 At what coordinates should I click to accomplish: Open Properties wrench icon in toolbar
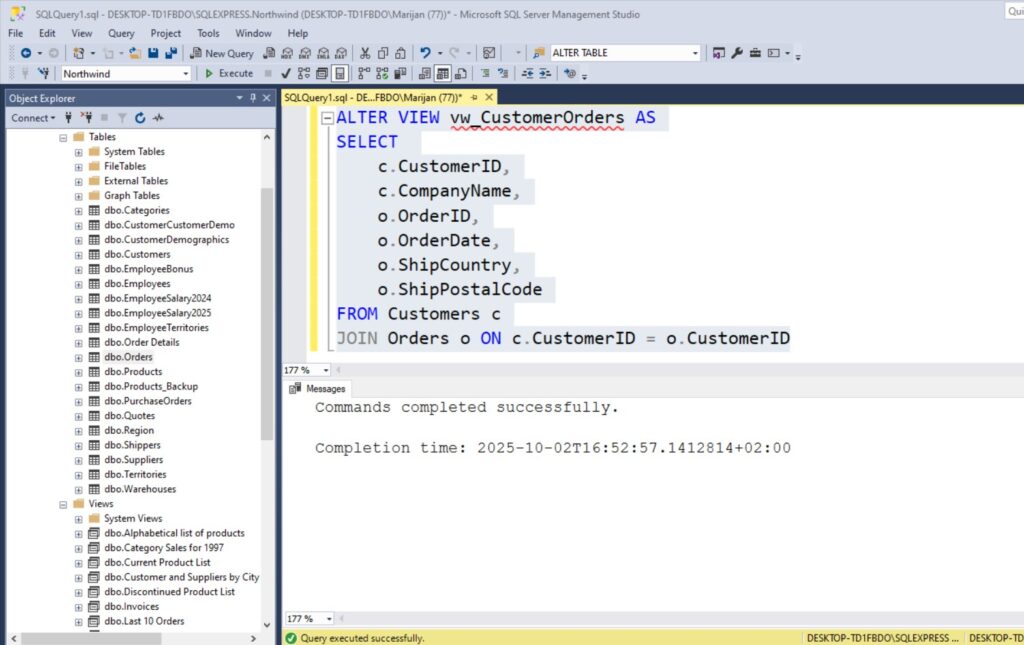click(x=737, y=53)
